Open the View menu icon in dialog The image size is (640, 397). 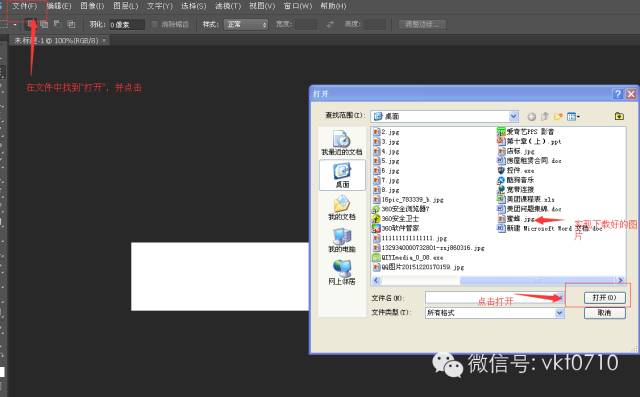tap(573, 117)
